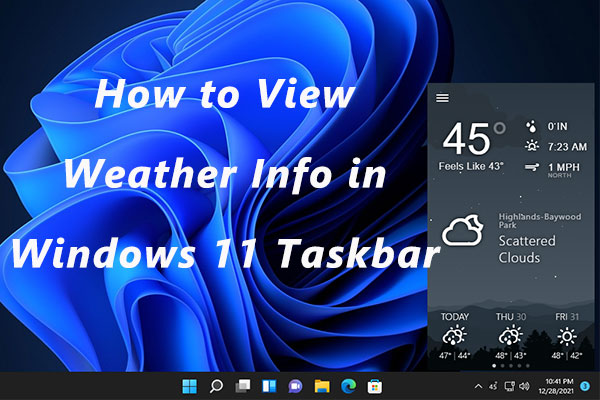Select the THU 30 forecast icon
The width and height of the screenshot is (600, 400).
510,336
